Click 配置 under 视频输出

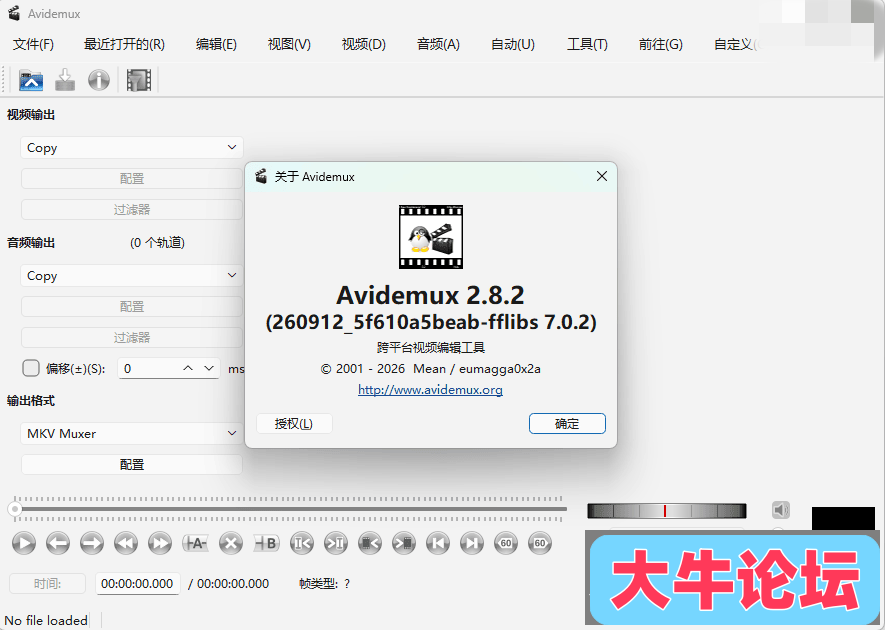(132, 178)
